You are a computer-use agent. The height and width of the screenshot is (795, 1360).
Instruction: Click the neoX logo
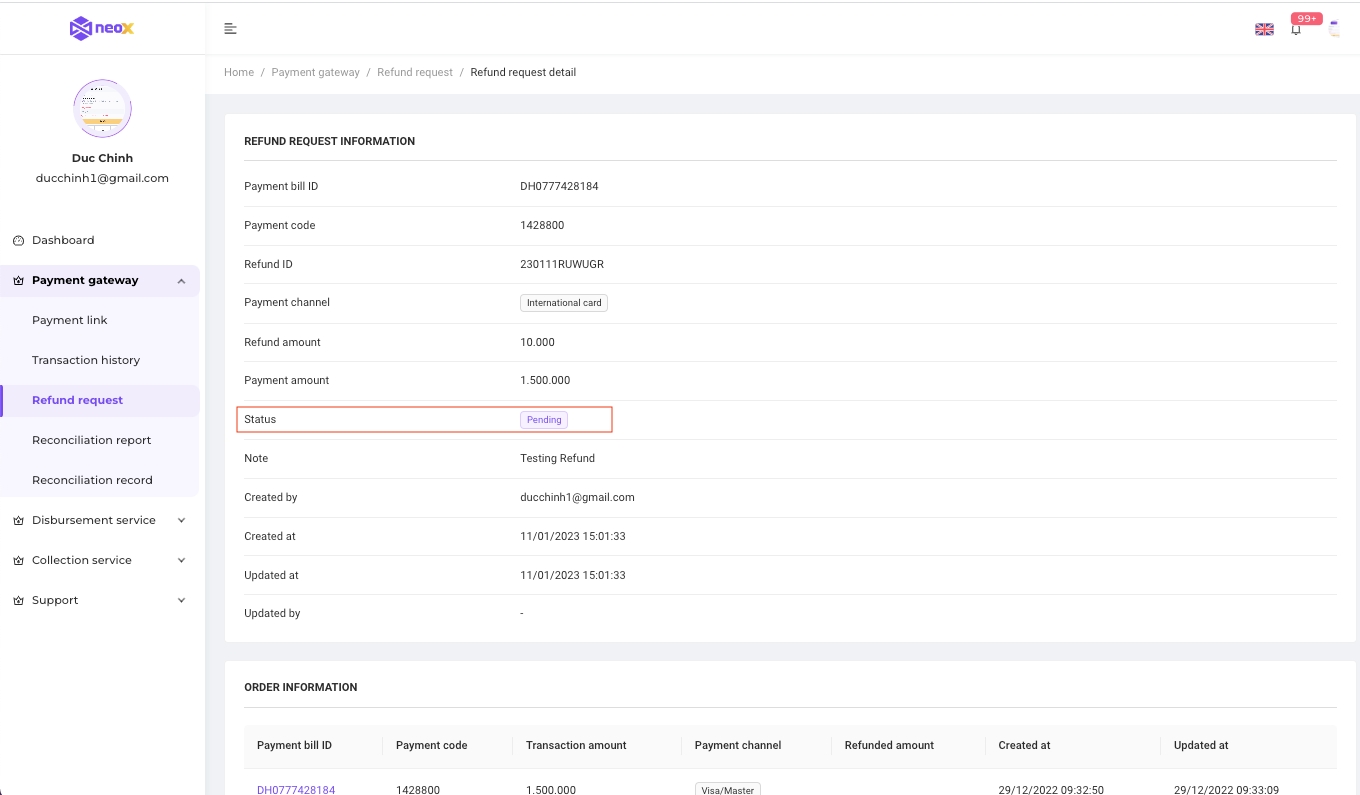pyautogui.click(x=102, y=29)
